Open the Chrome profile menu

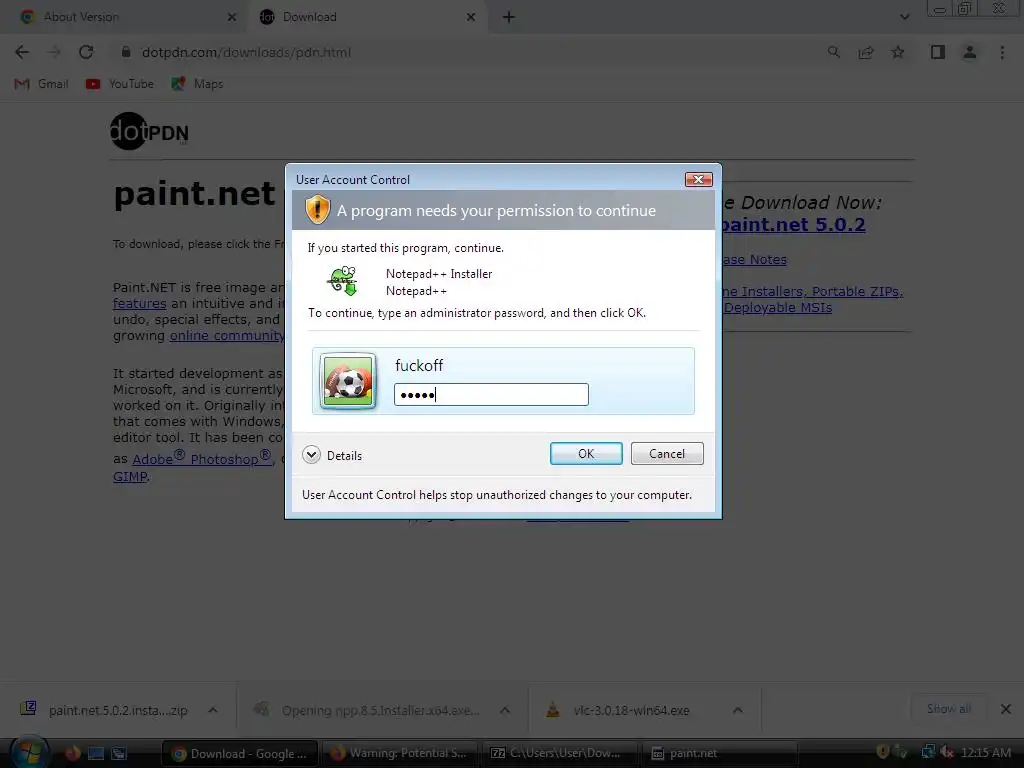pyautogui.click(x=970, y=52)
